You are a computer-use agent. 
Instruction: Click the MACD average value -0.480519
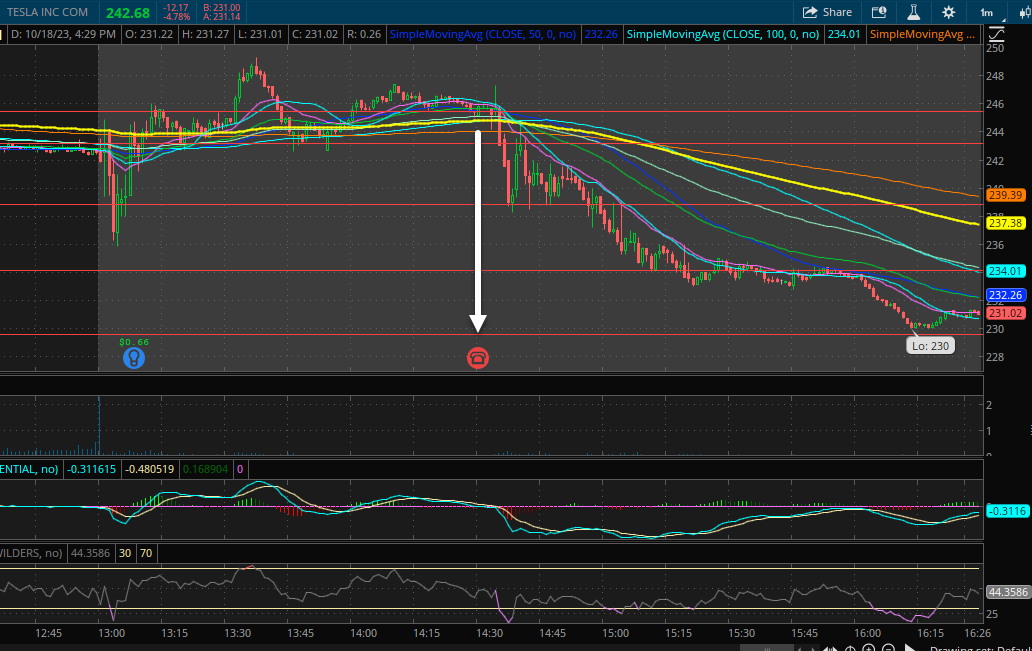pyautogui.click(x=149, y=469)
